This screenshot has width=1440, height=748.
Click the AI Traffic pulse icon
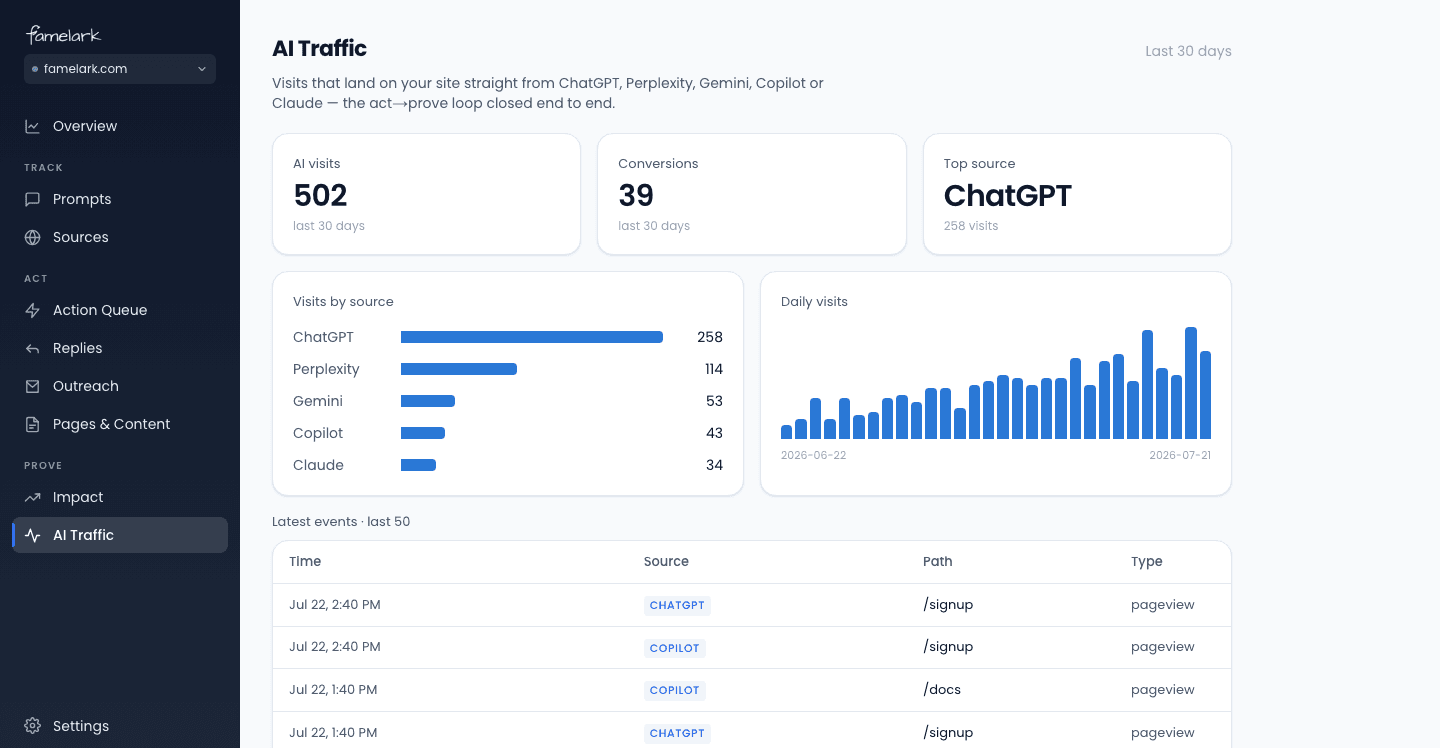coord(33,535)
